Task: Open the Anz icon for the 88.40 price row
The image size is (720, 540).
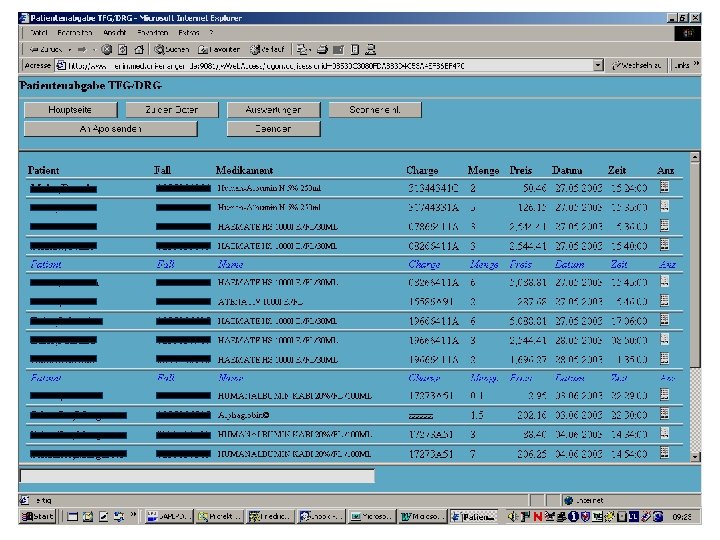Action: point(664,433)
